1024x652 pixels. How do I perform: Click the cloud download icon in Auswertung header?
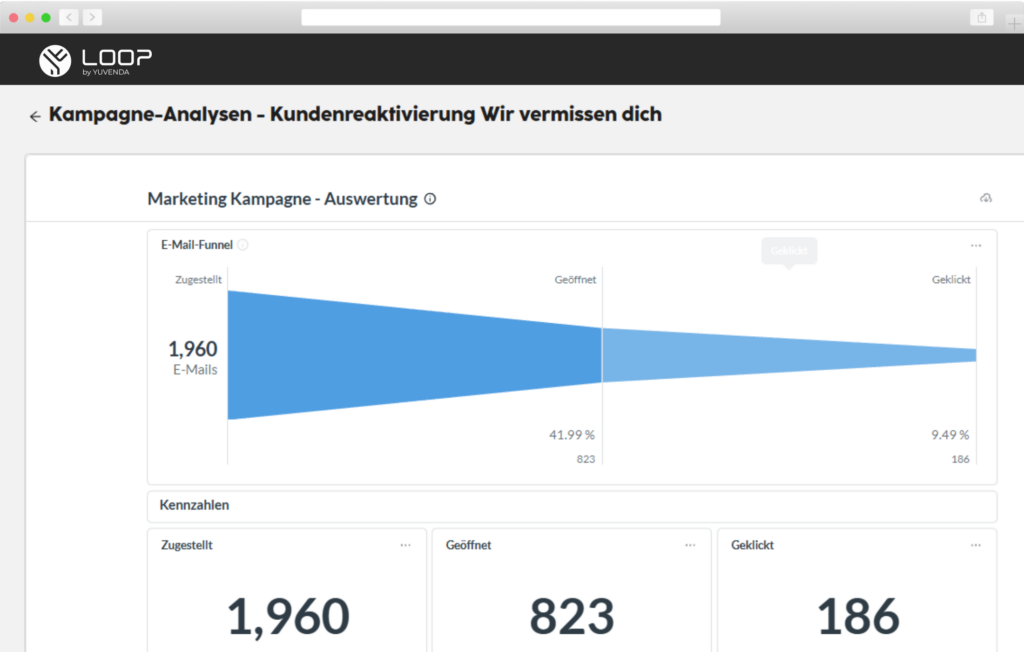(985, 198)
